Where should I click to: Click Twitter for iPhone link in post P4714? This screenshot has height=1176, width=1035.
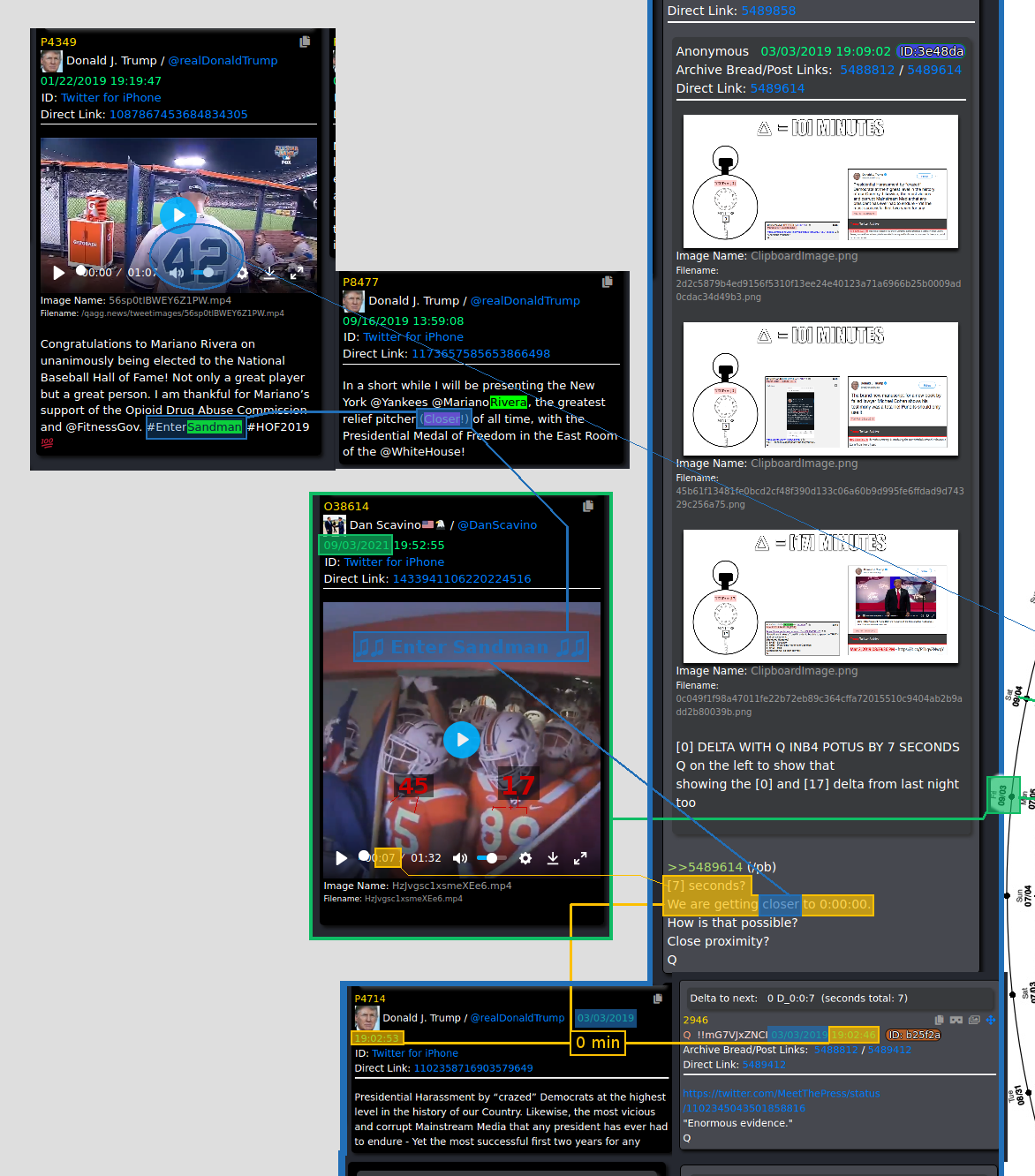[415, 1053]
